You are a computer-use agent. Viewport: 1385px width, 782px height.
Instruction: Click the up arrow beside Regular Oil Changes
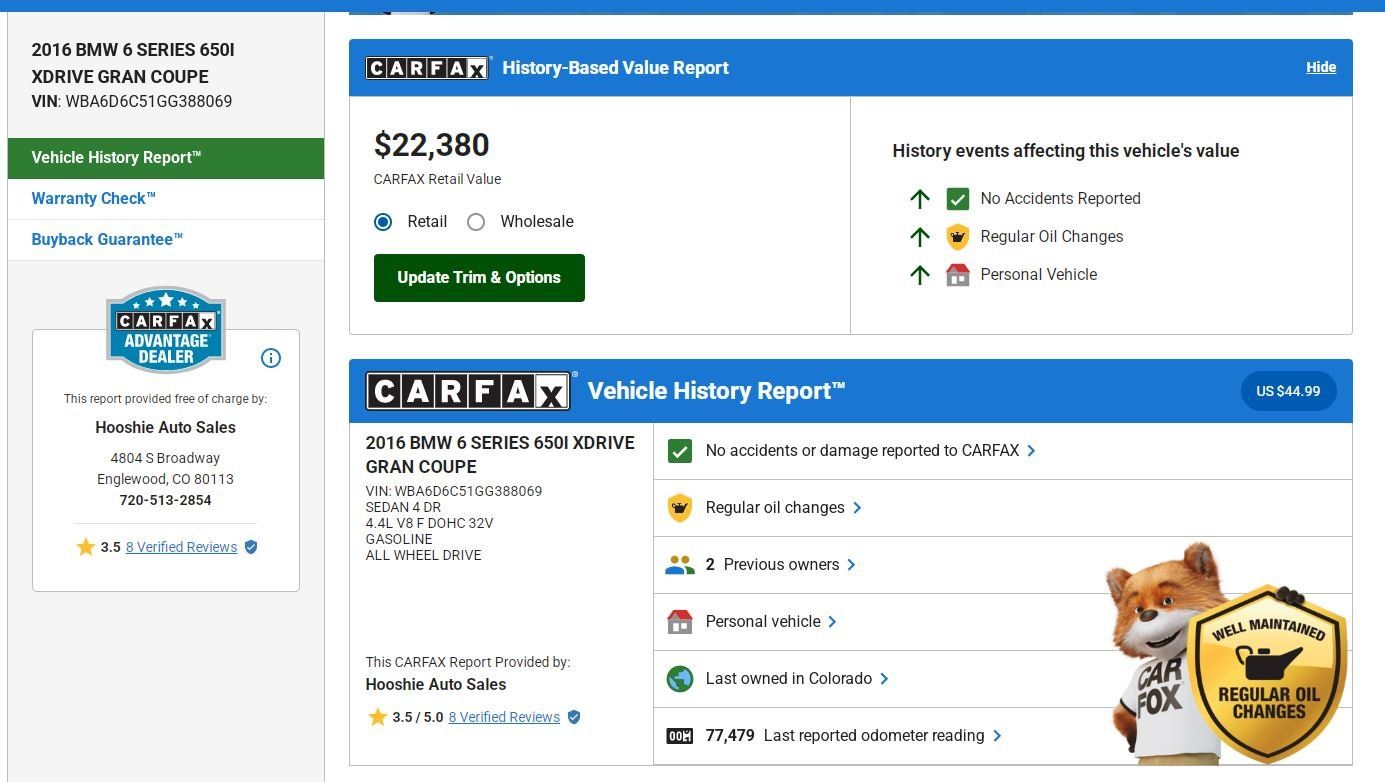pyautogui.click(x=920, y=237)
